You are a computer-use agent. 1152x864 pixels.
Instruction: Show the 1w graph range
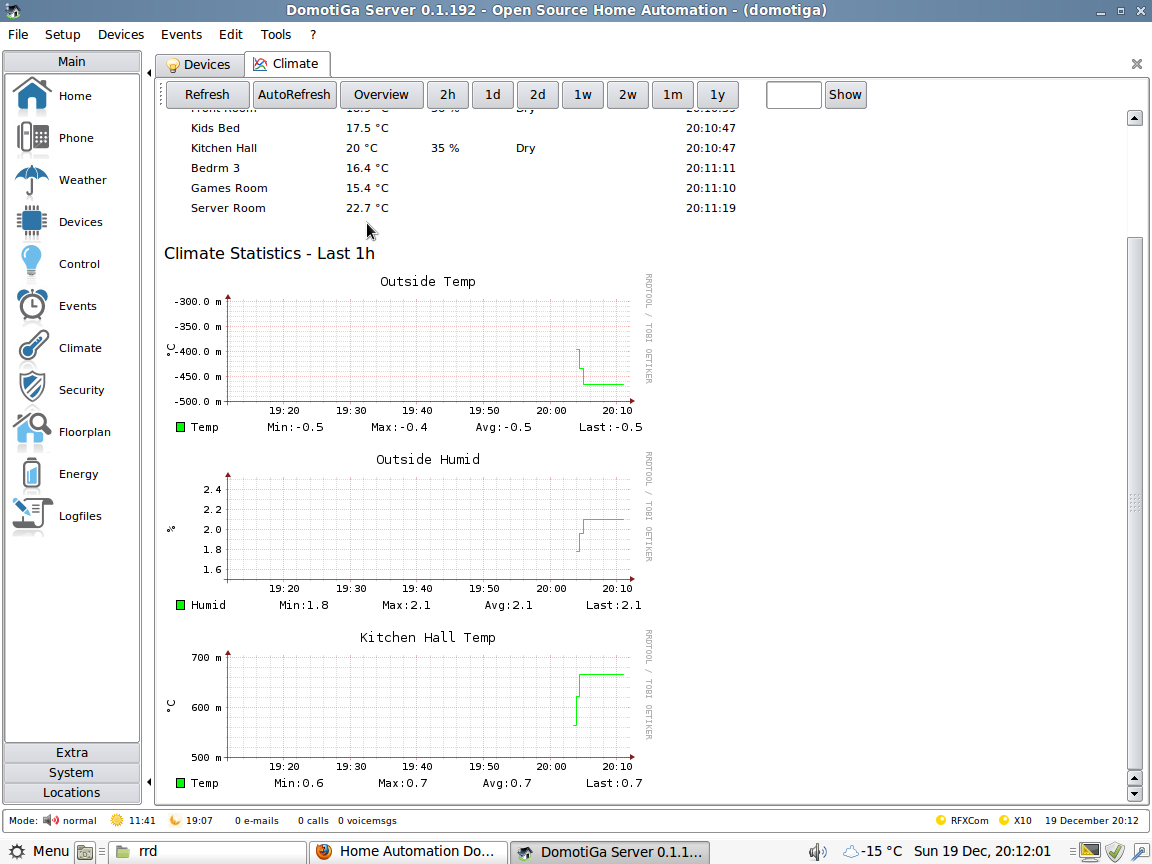[583, 95]
